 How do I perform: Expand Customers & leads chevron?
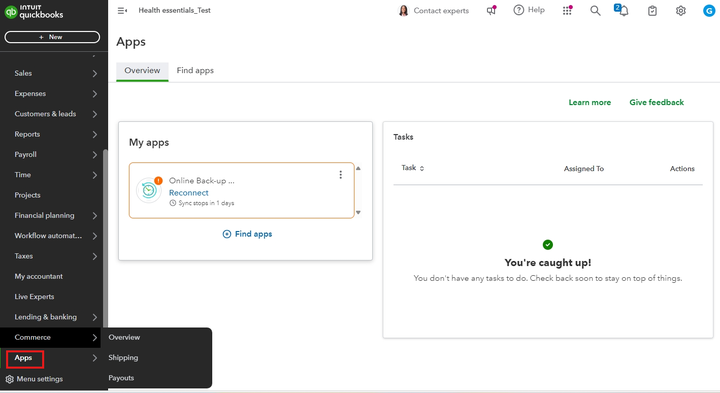(95, 114)
